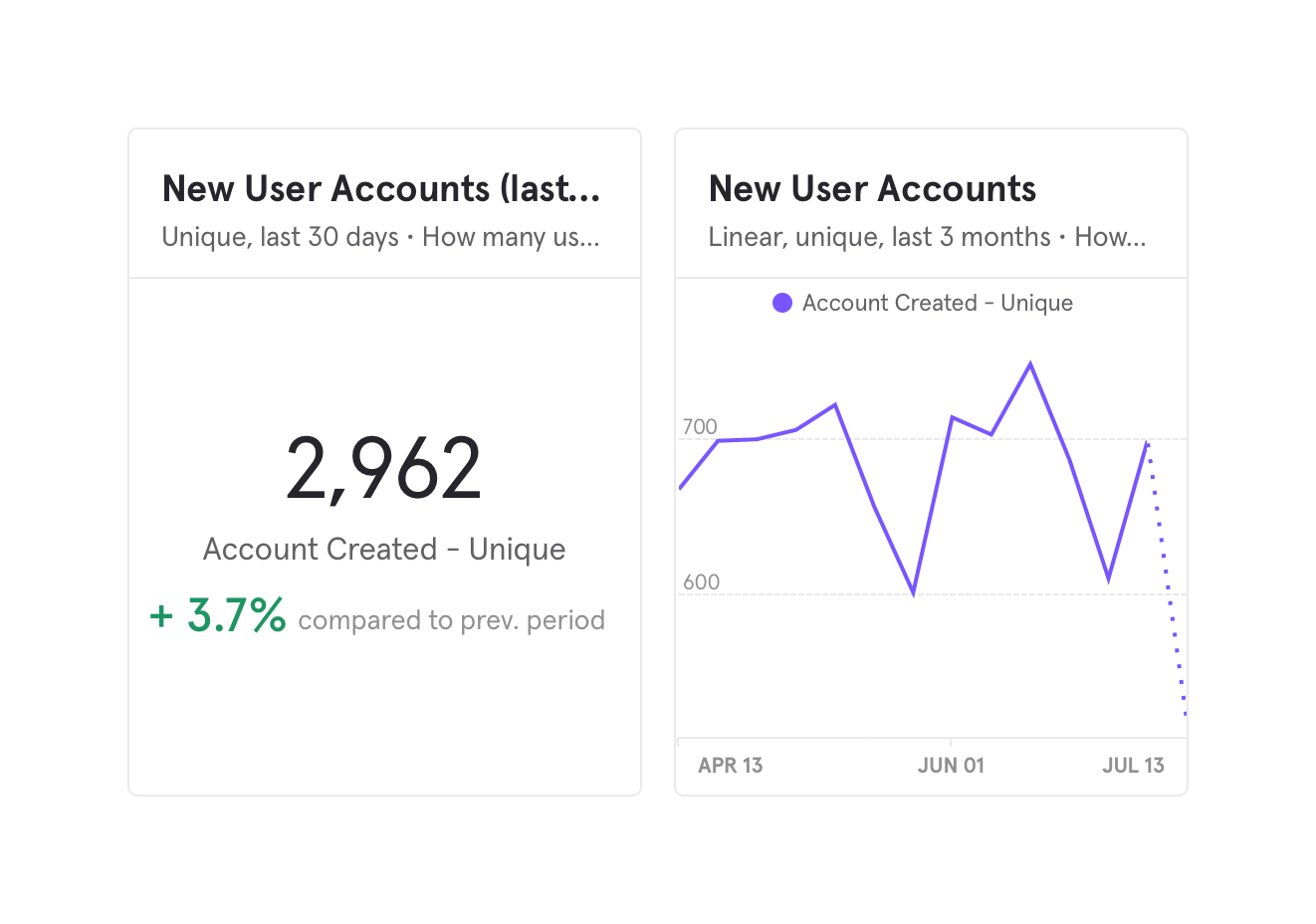
Task: Open the New User Accounts (last... card title
Action: point(381,188)
